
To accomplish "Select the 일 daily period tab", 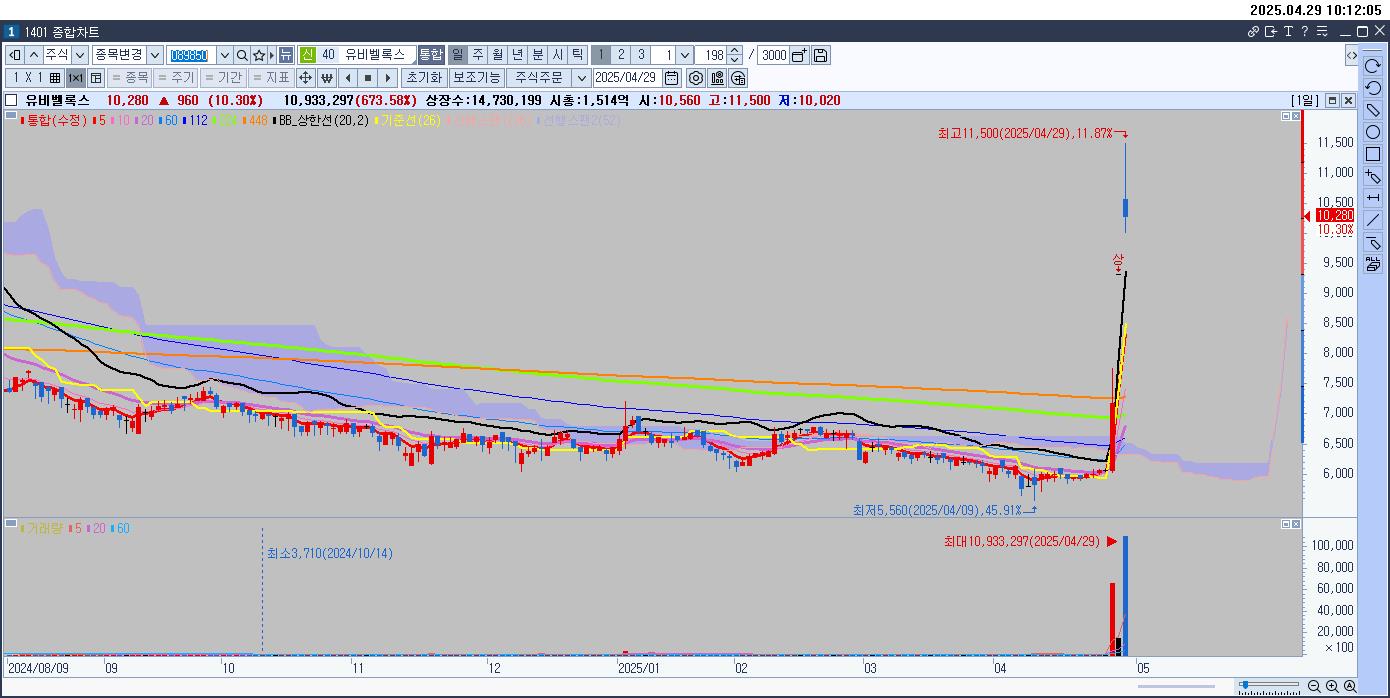I will 457,55.
